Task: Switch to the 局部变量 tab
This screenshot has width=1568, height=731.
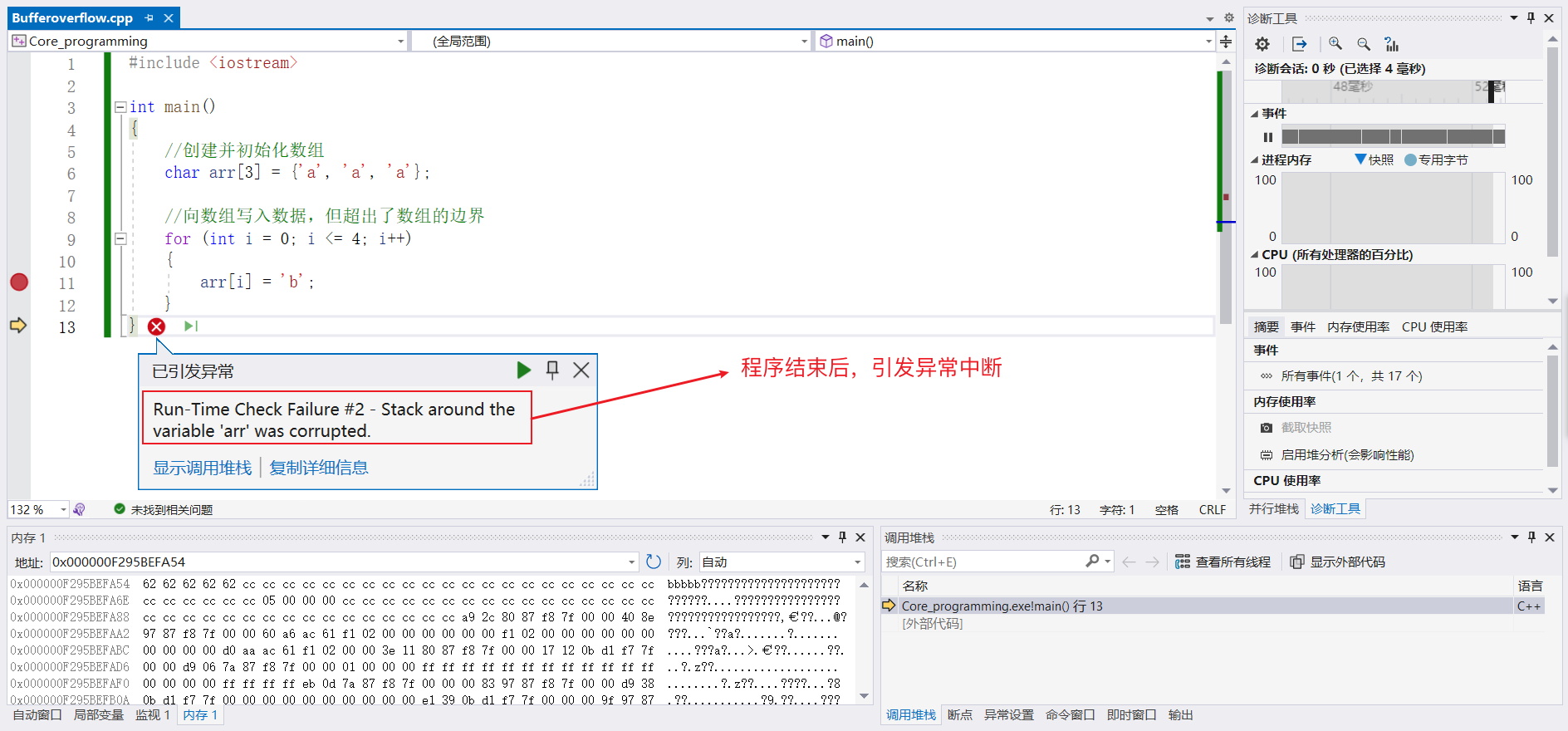Action: (x=98, y=714)
